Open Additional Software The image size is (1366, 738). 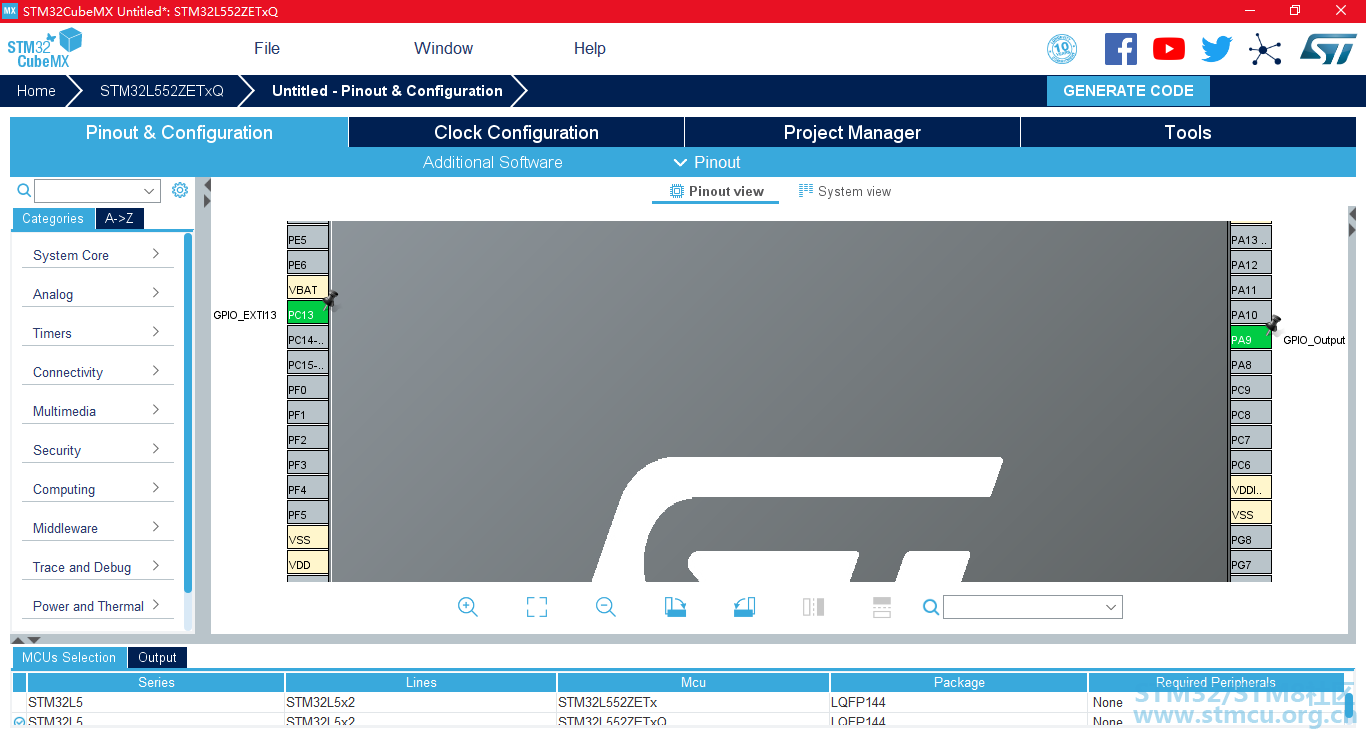[x=493, y=162]
